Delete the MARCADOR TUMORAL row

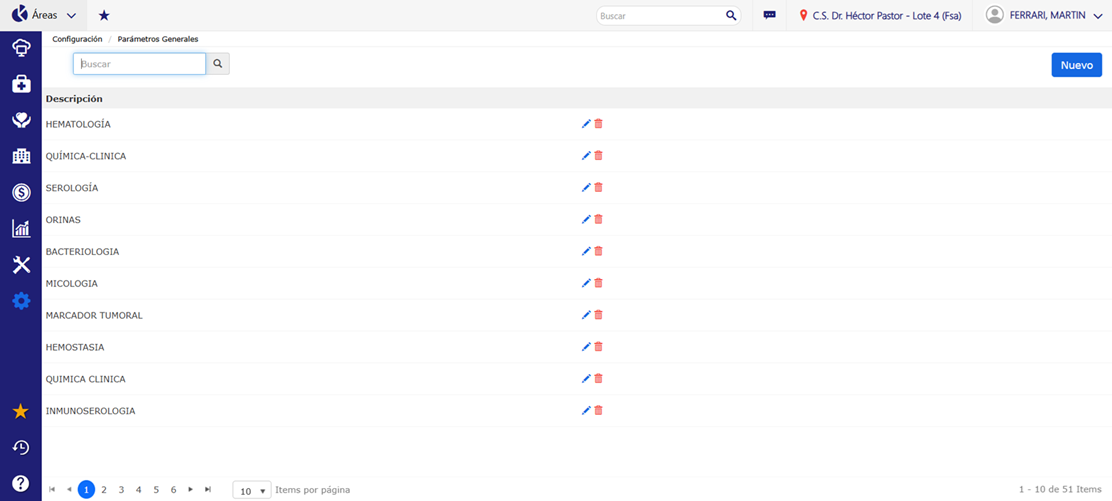tap(598, 315)
